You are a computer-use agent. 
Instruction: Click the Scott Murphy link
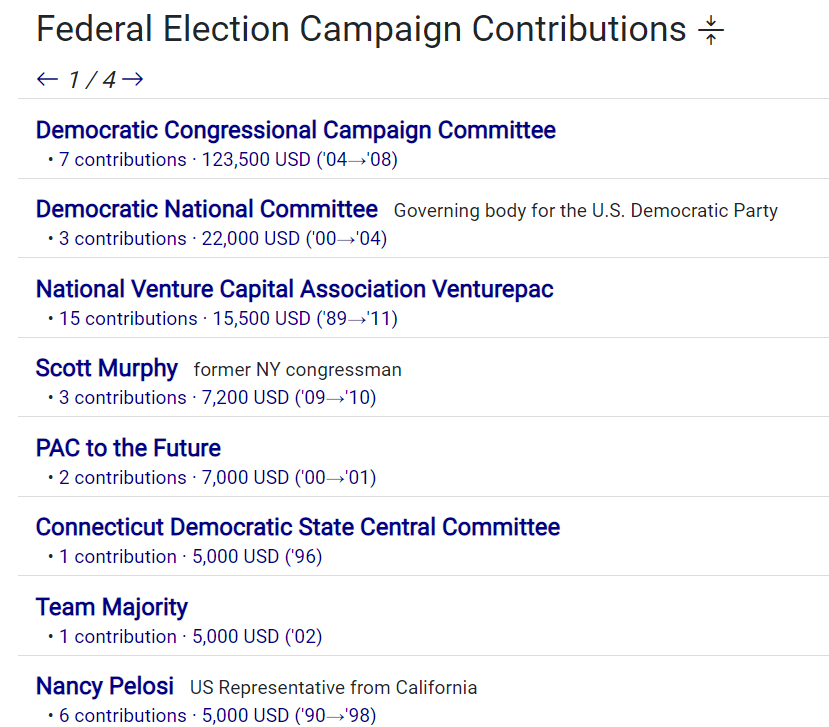tap(106, 368)
